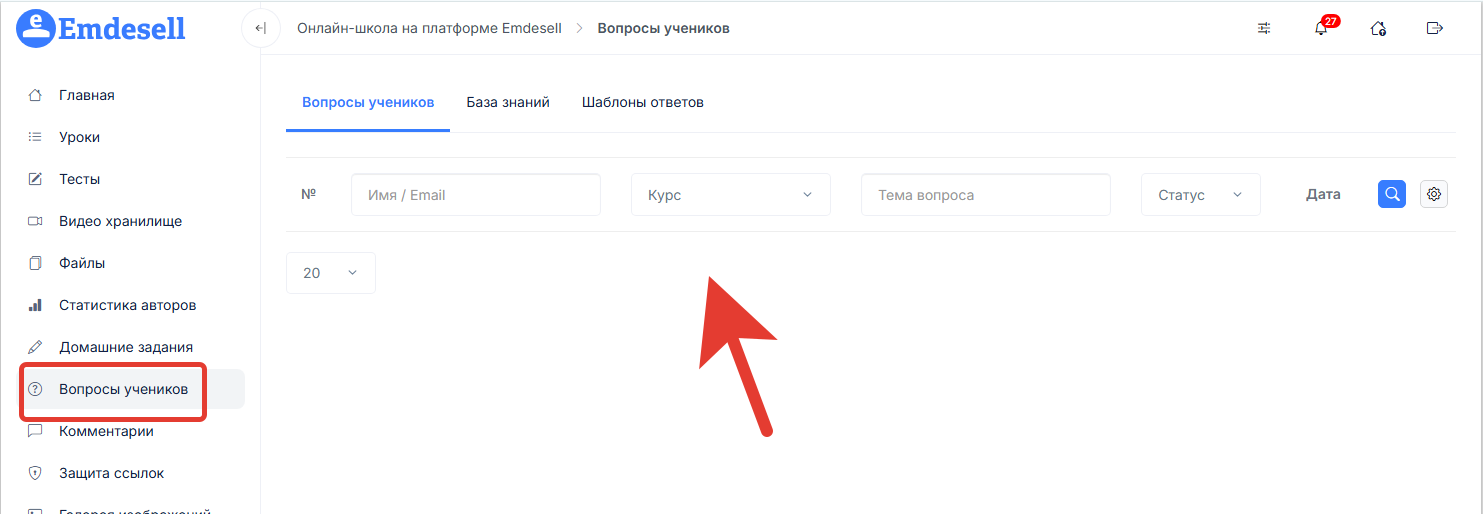This screenshot has width=1483, height=514.
Task: Select the Вопросы учеников tab
Action: tap(368, 102)
